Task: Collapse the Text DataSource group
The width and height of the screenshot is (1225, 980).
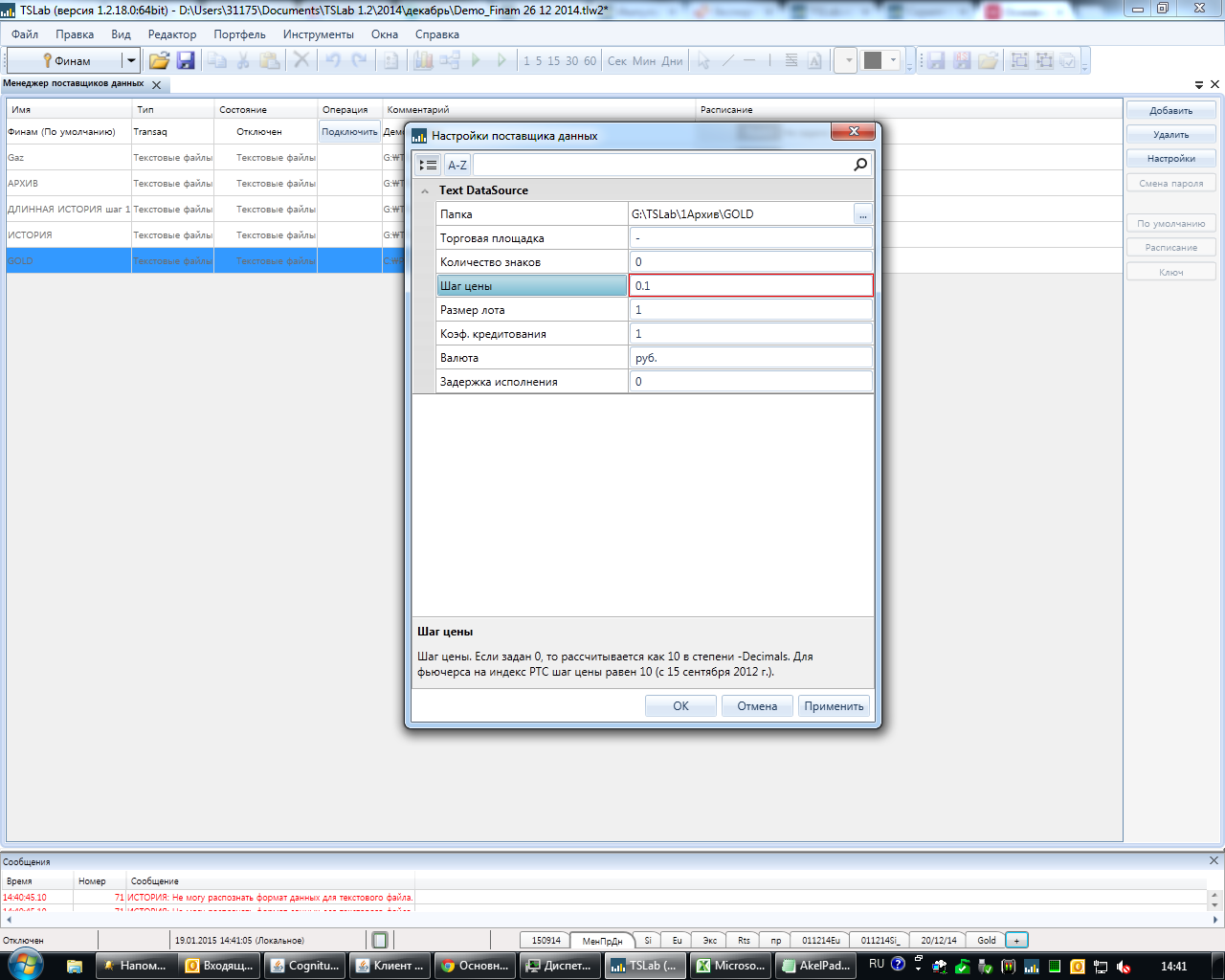Action: coord(425,190)
